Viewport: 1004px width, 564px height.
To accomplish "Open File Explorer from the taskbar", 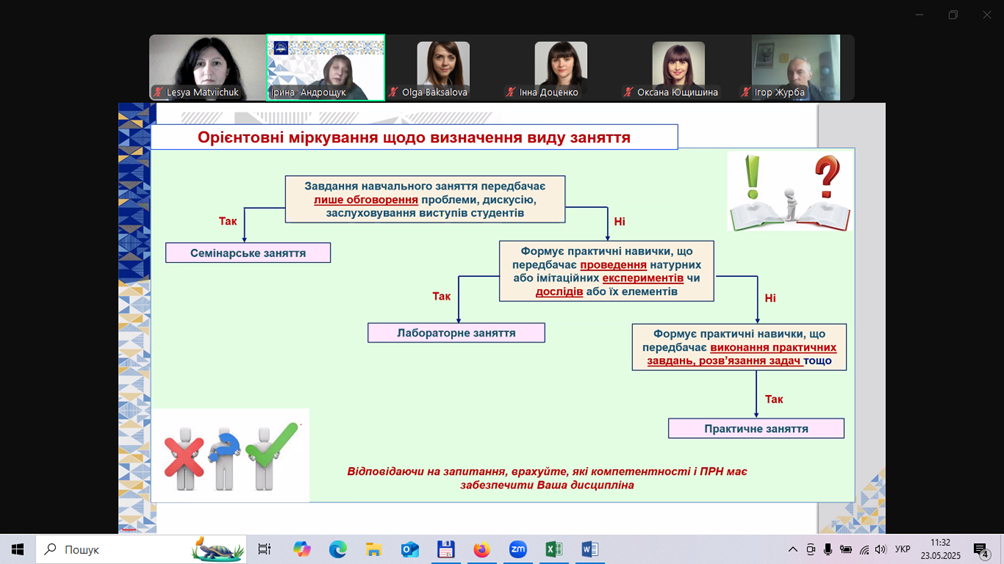I will tap(373, 549).
